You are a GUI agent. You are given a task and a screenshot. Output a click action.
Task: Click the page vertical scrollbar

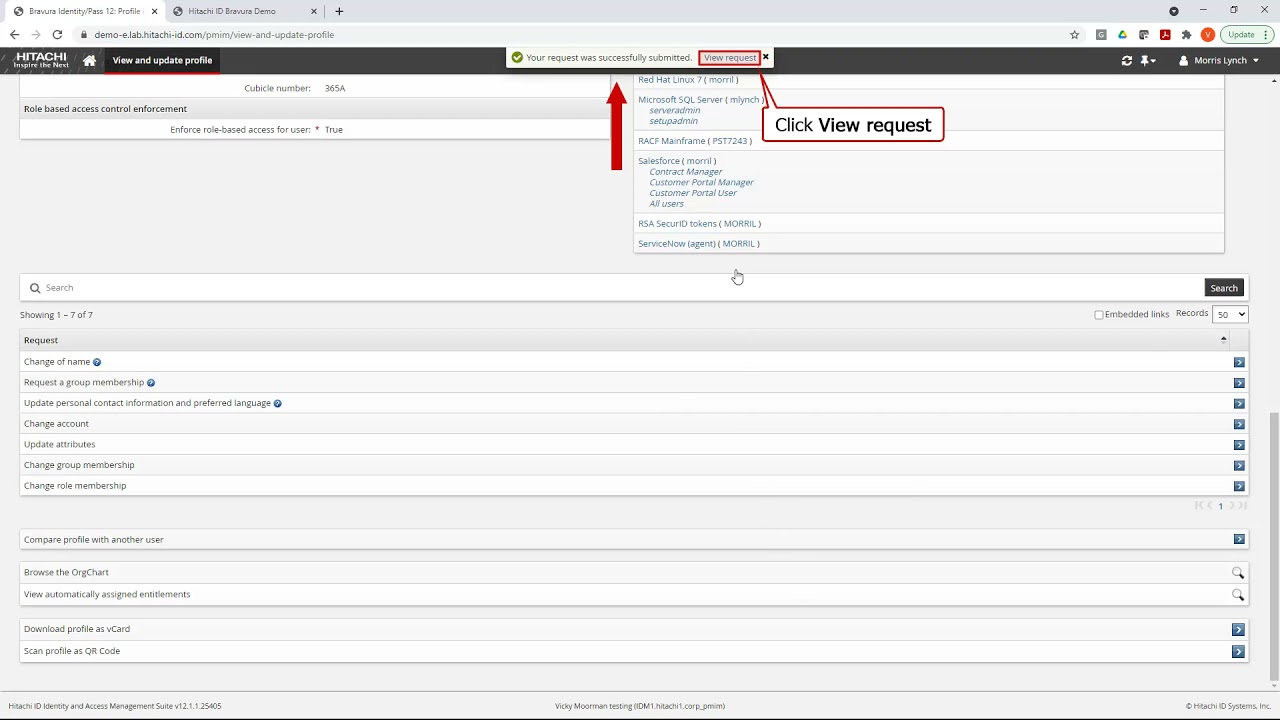pyautogui.click(x=1274, y=545)
